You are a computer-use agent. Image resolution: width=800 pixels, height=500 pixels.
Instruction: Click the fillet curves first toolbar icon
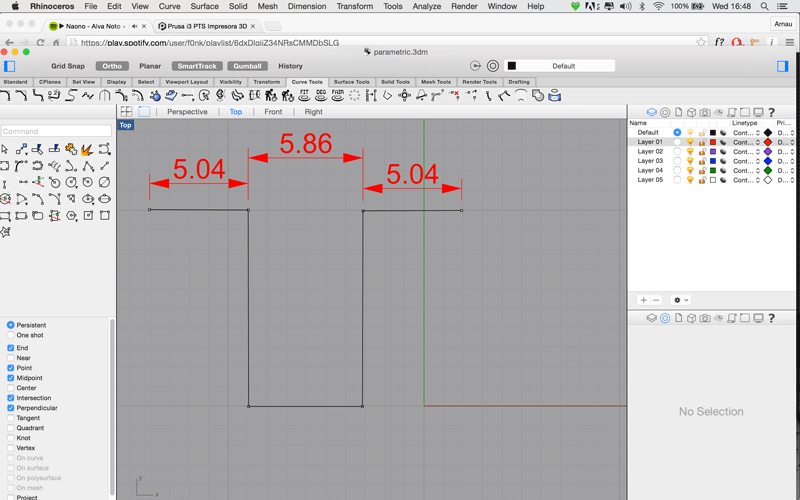(x=6, y=95)
